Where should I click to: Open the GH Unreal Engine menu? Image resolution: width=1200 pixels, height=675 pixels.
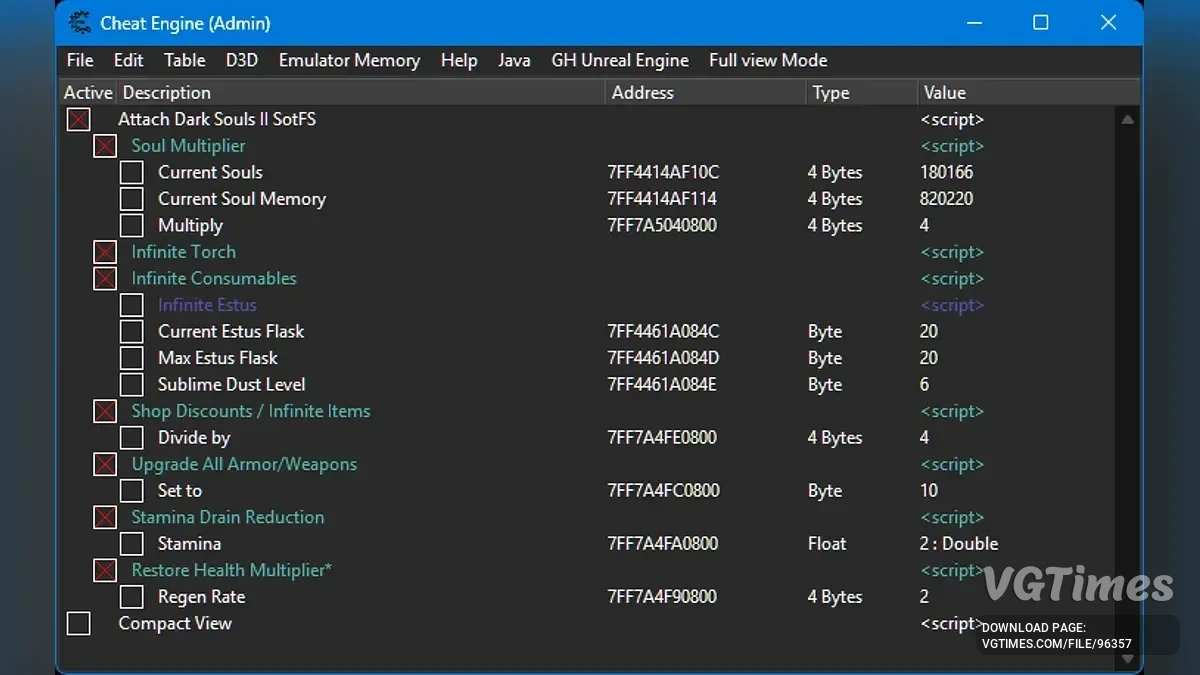coord(620,60)
